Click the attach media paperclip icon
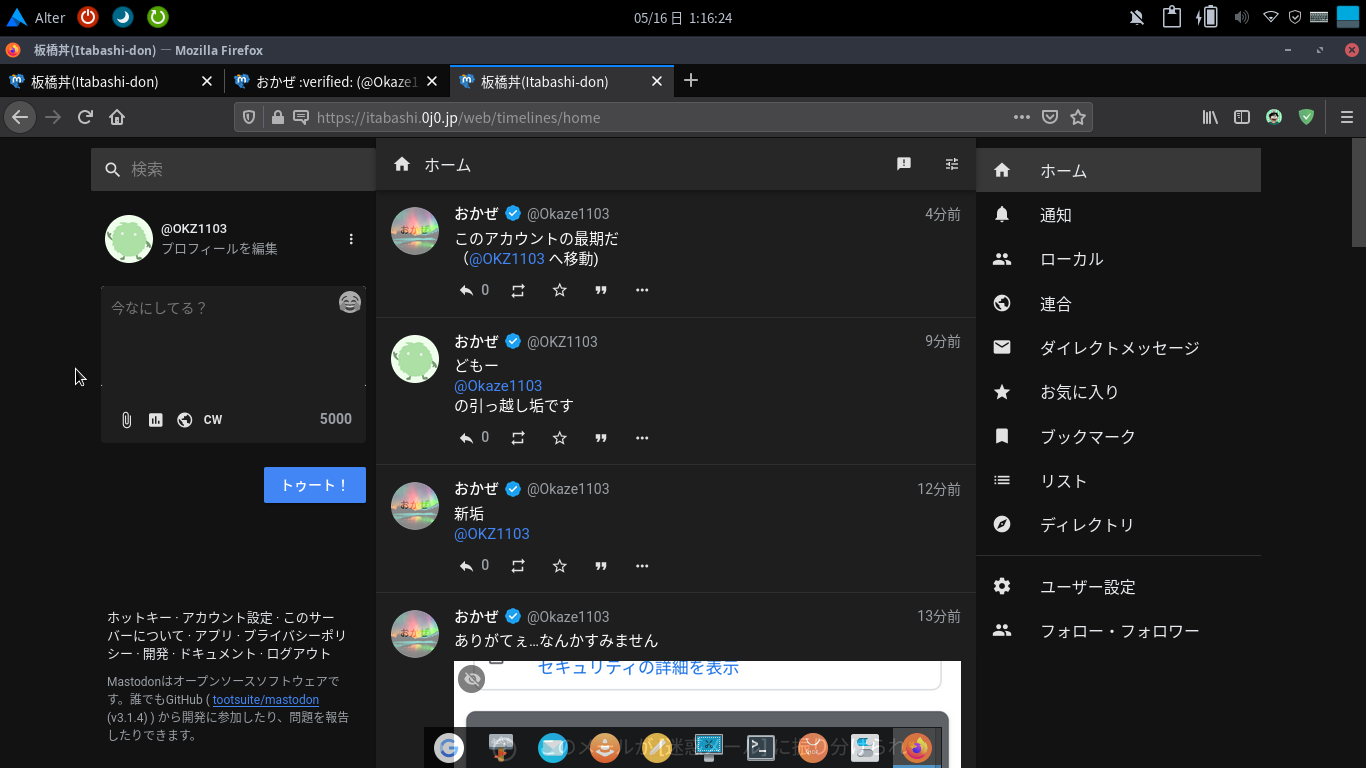 coord(127,420)
